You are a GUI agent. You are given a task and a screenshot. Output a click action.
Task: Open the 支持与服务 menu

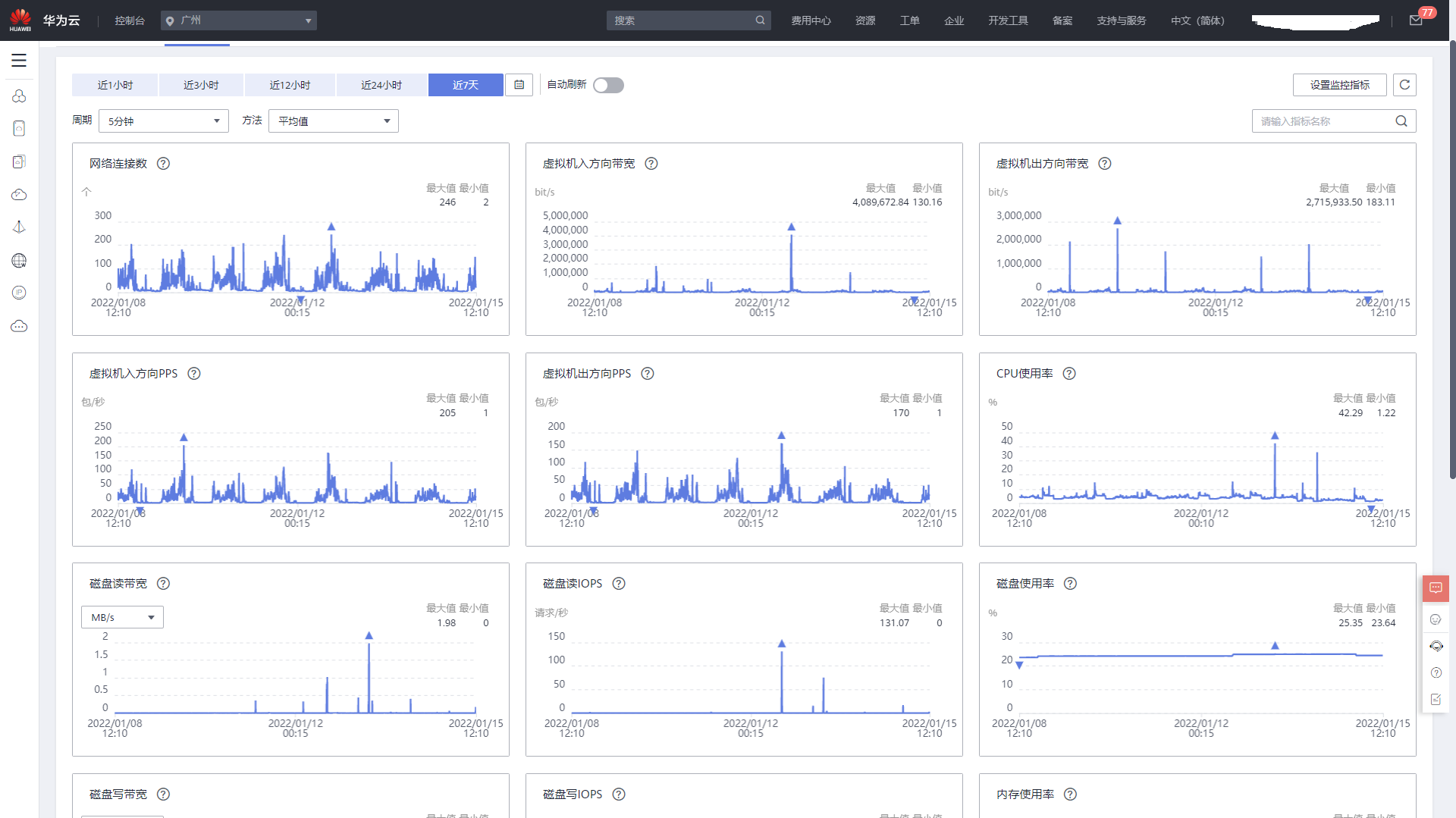click(x=1121, y=20)
